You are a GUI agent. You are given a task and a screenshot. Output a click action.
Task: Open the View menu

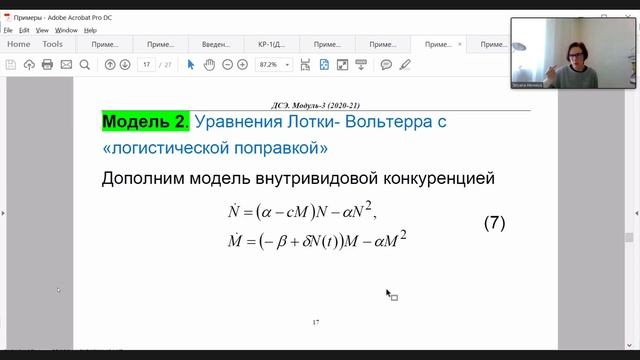[42, 30]
